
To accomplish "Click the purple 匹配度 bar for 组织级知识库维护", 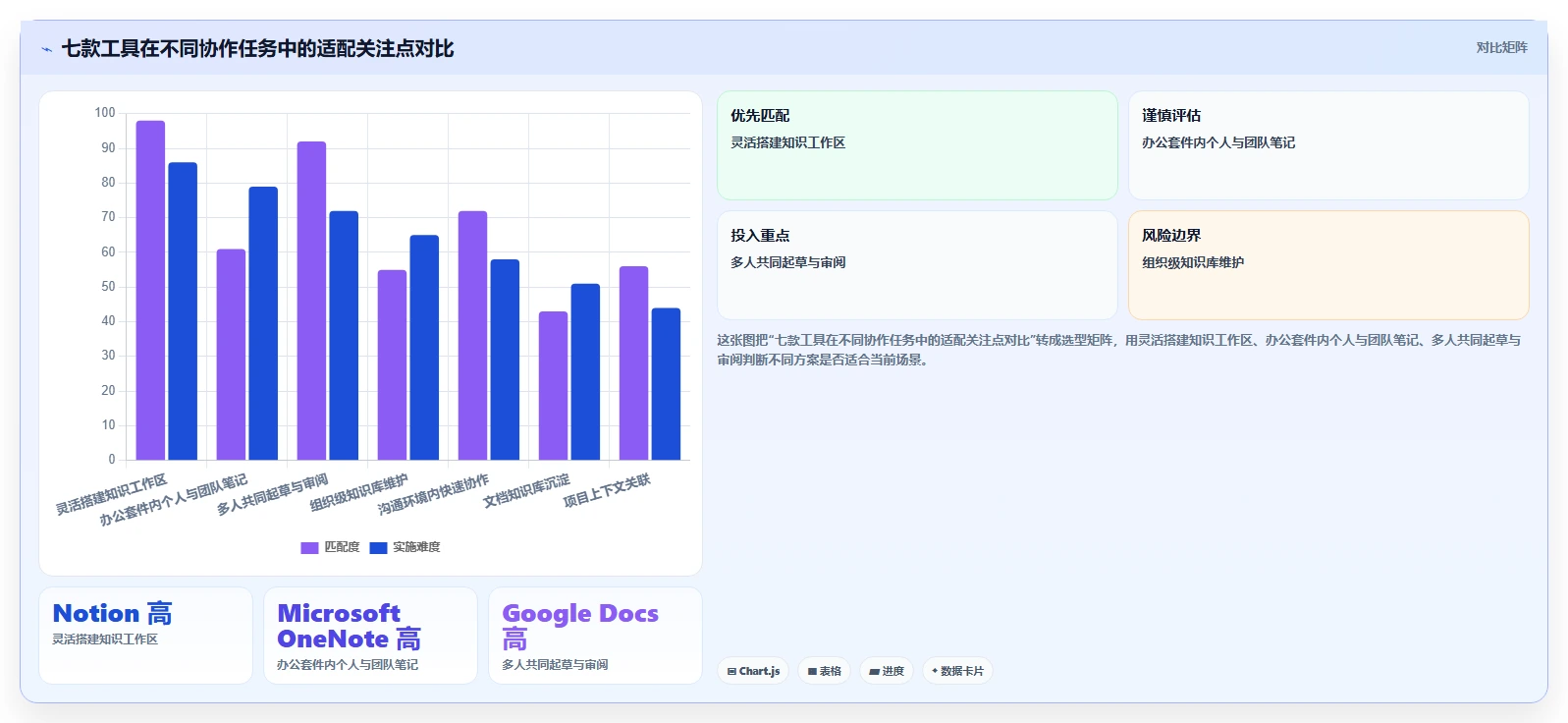I will tap(392, 364).
